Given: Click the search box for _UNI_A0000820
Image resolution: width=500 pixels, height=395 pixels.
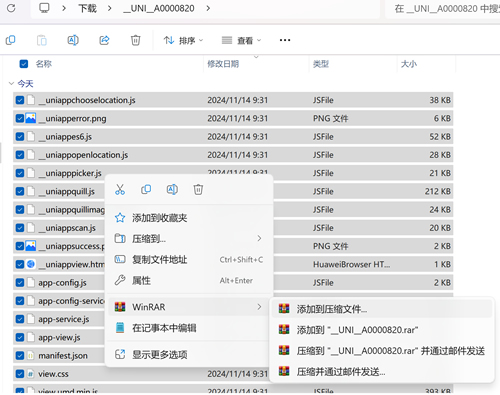Looking at the screenshot, I should click(x=443, y=9).
